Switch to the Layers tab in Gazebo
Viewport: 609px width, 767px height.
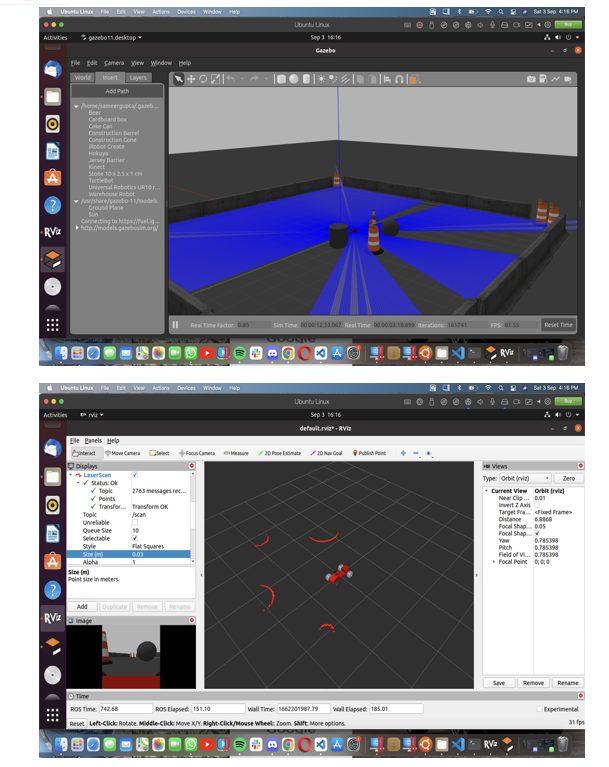click(x=138, y=78)
